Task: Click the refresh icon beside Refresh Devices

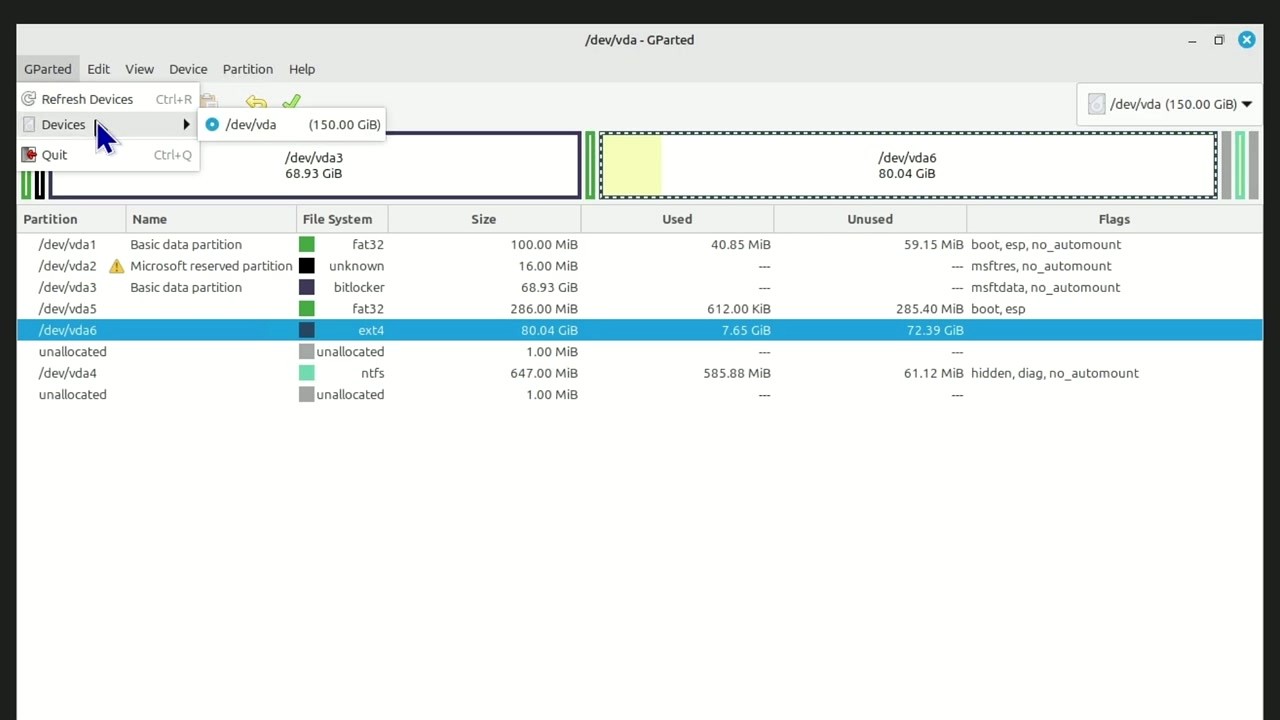Action: 28,99
